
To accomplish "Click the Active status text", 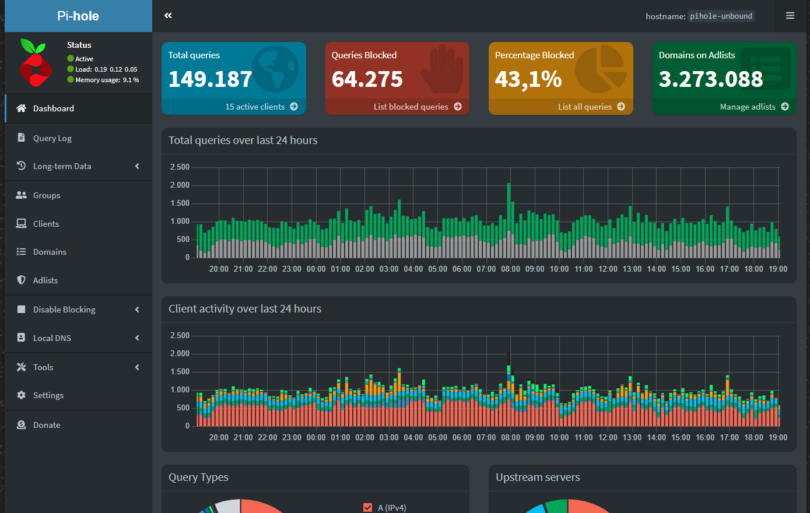I will (84, 59).
